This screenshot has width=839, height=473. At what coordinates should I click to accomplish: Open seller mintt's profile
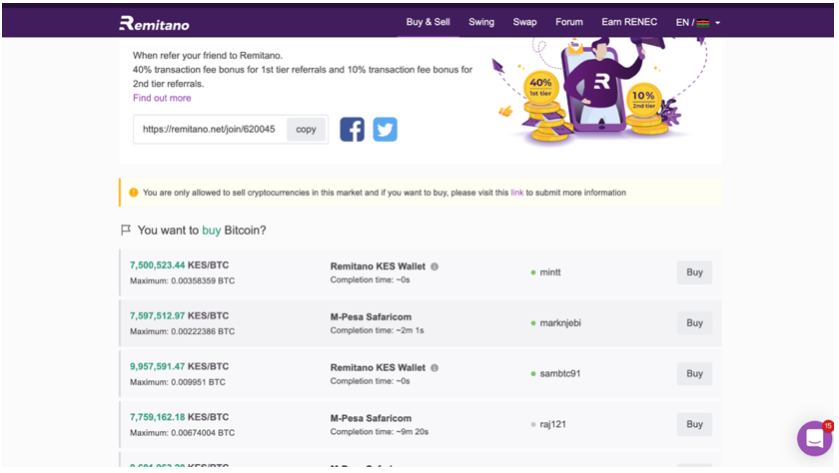tap(550, 272)
